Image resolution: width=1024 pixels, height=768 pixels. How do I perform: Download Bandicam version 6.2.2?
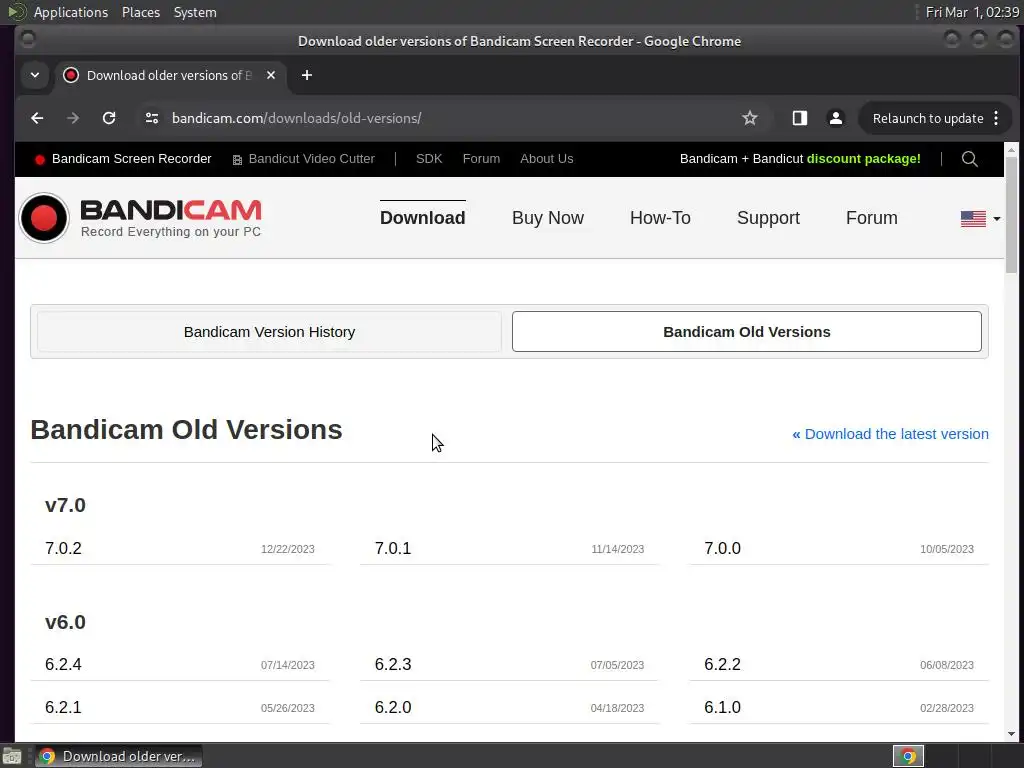pos(722,665)
